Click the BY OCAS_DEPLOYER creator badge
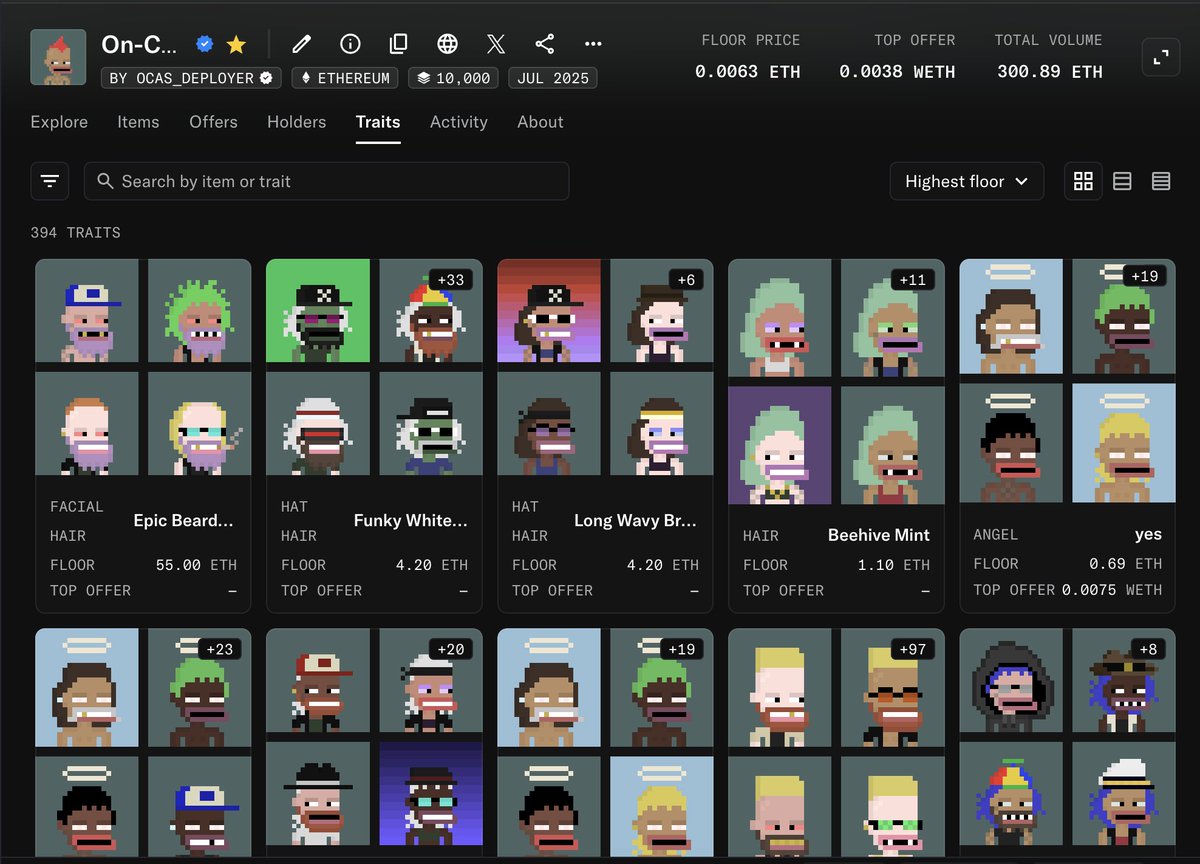The image size is (1200, 864). pyautogui.click(x=192, y=78)
